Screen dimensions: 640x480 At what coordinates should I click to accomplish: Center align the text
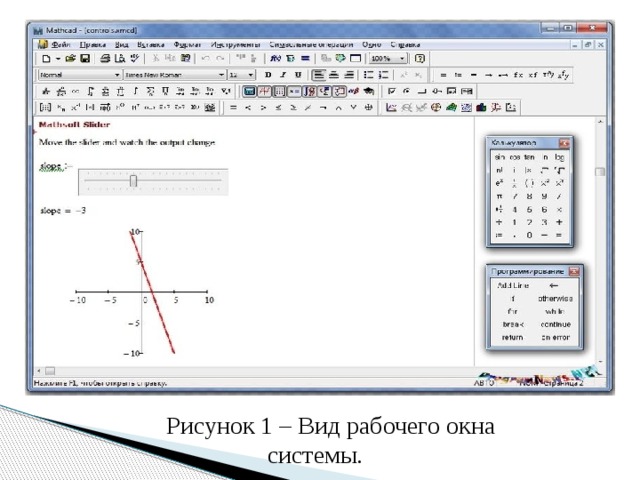pos(334,75)
